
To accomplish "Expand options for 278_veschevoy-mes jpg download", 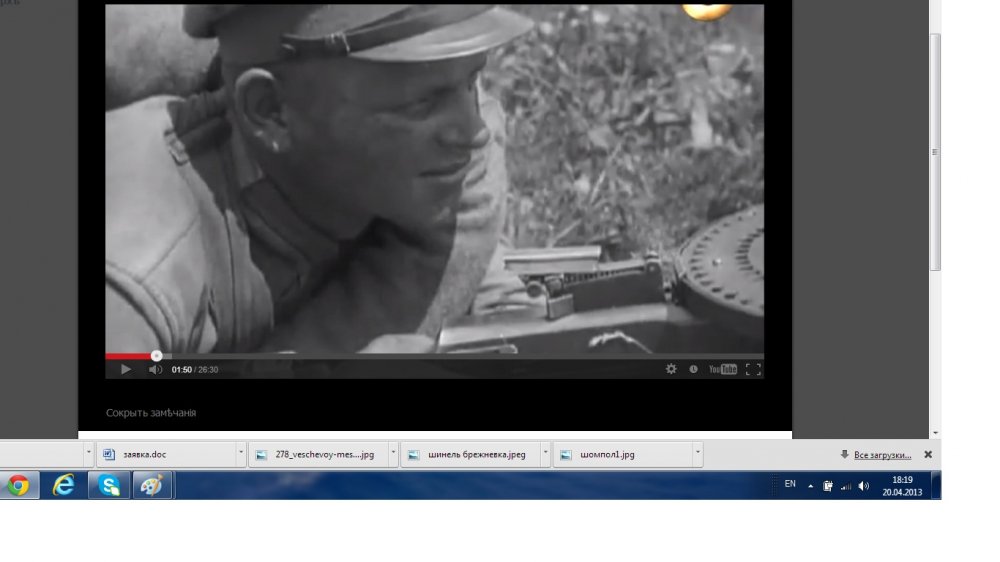I will [392, 454].
